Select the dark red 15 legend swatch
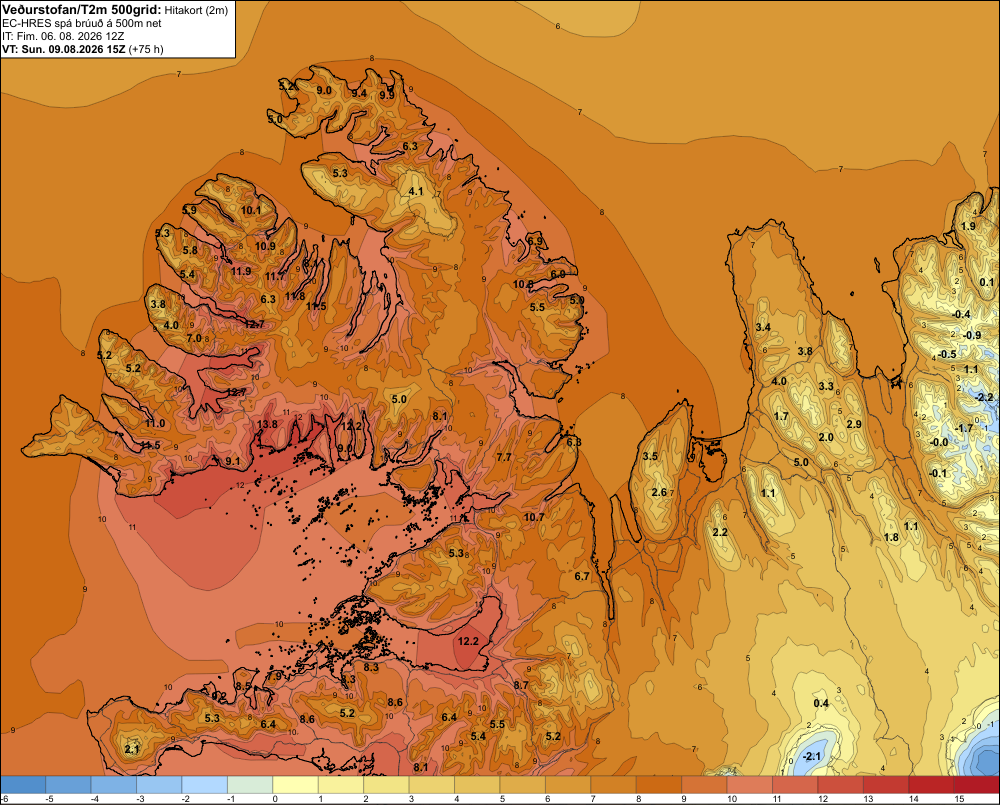 (976, 785)
